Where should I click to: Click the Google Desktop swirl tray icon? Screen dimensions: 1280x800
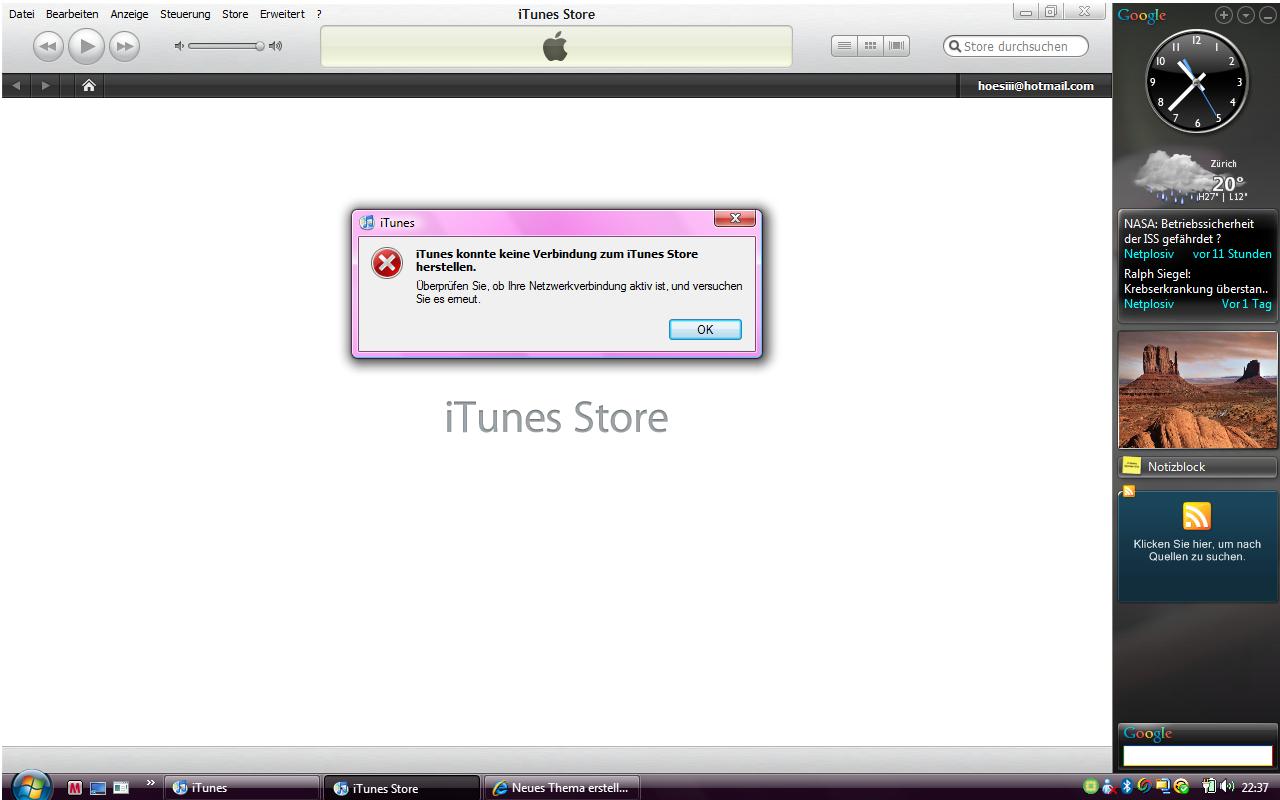[x=1143, y=787]
